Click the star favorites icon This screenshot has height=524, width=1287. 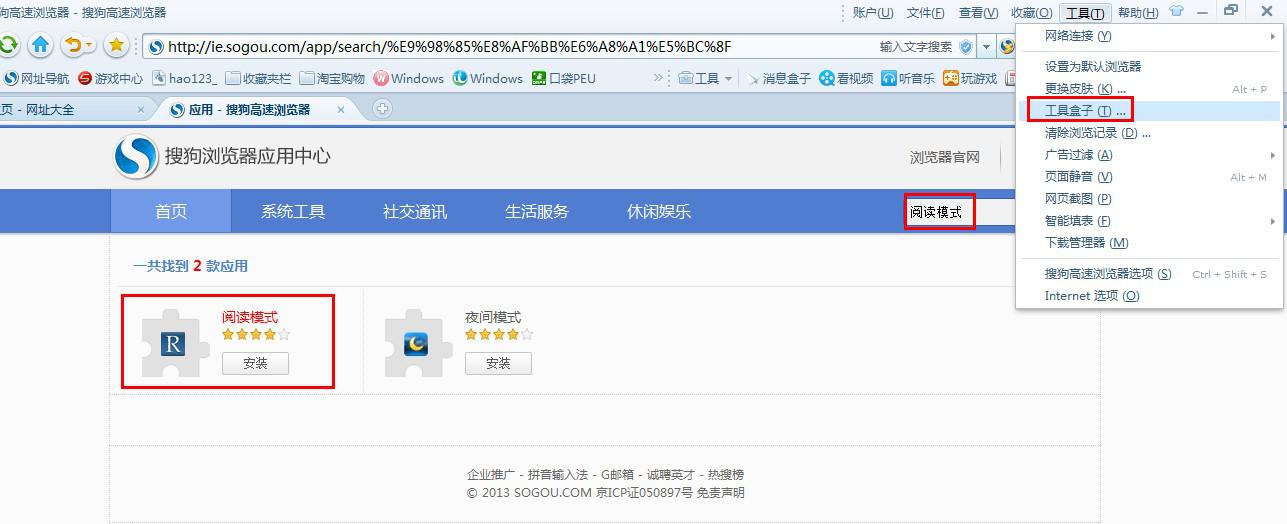coord(116,45)
